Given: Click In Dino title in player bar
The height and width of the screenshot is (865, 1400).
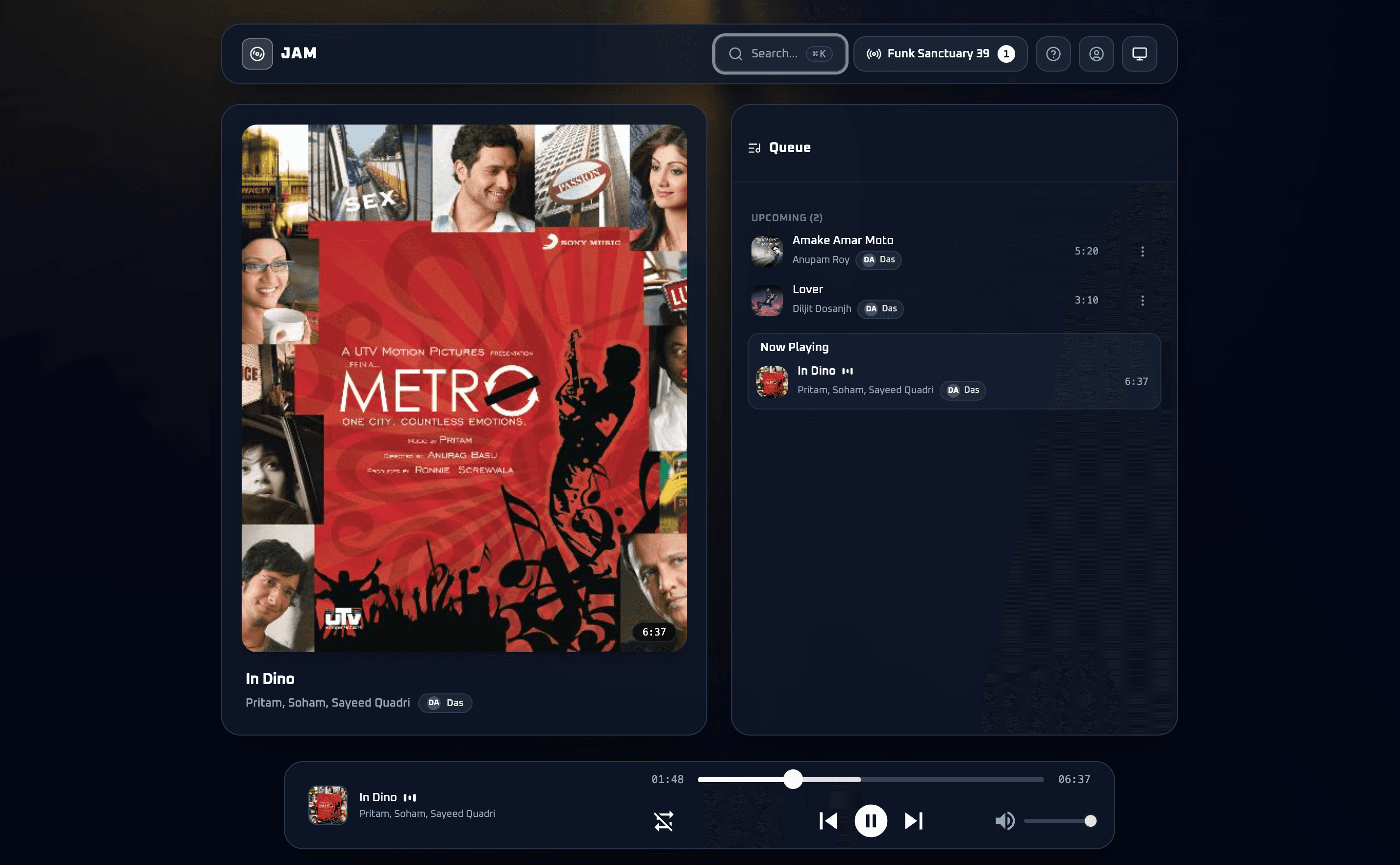Looking at the screenshot, I should pos(377,797).
